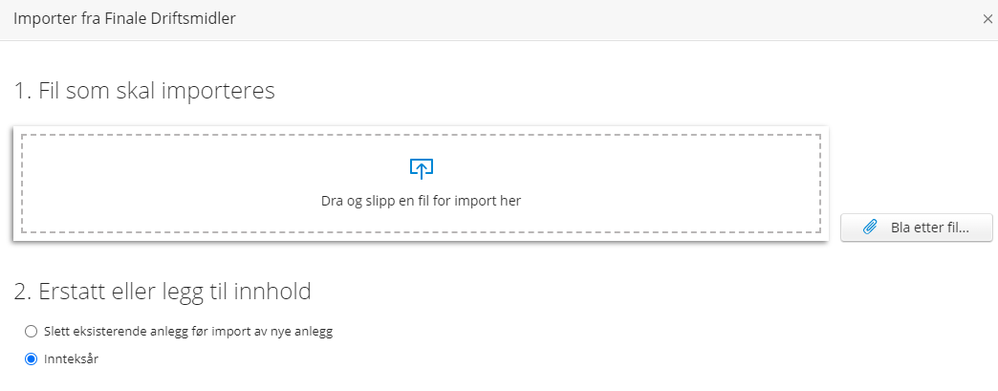Click the 'Bla etter fil...' button text
The height and width of the screenshot is (391, 998).
click(x=930, y=228)
